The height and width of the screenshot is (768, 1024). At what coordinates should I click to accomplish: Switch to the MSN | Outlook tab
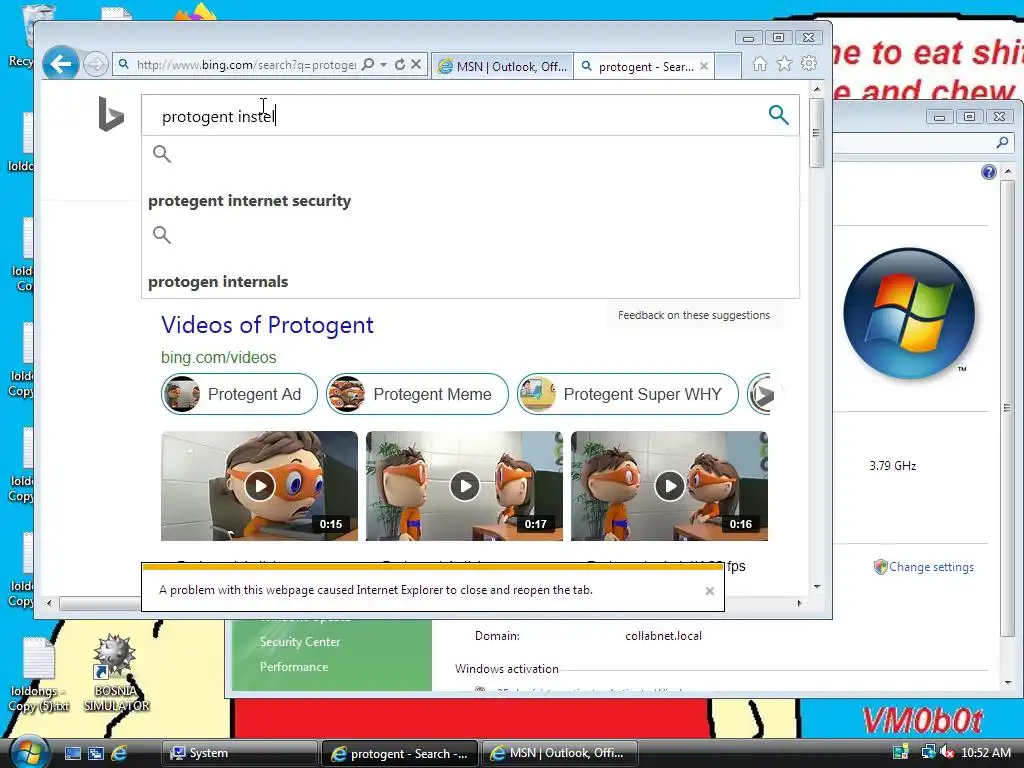tap(502, 66)
